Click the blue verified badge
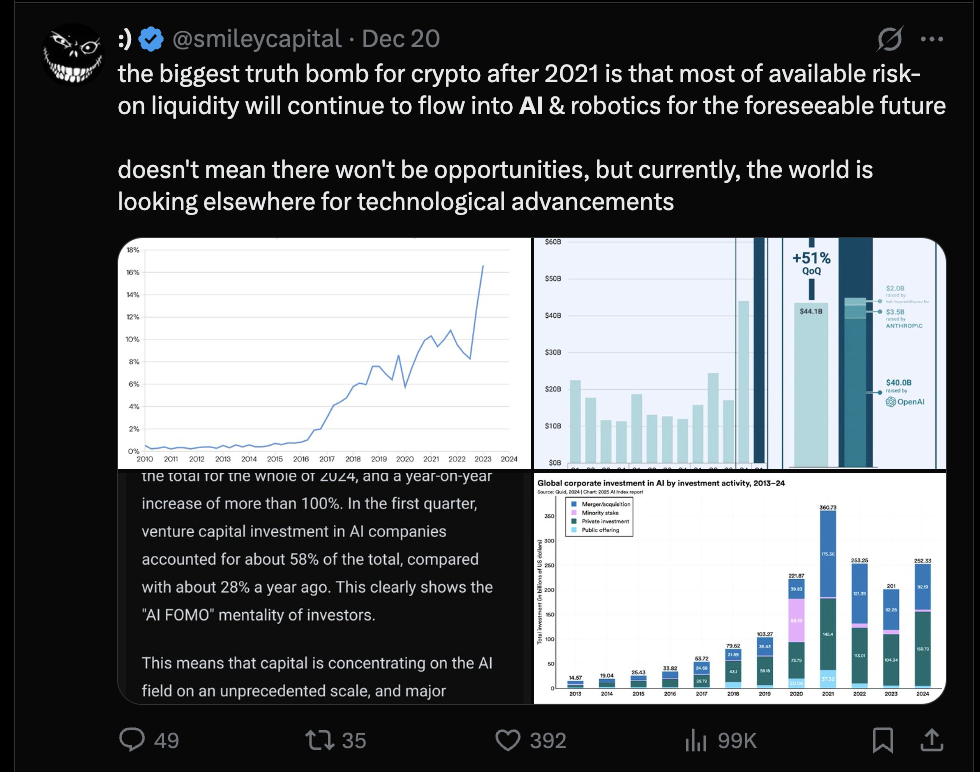The height and width of the screenshot is (772, 980). (x=151, y=39)
